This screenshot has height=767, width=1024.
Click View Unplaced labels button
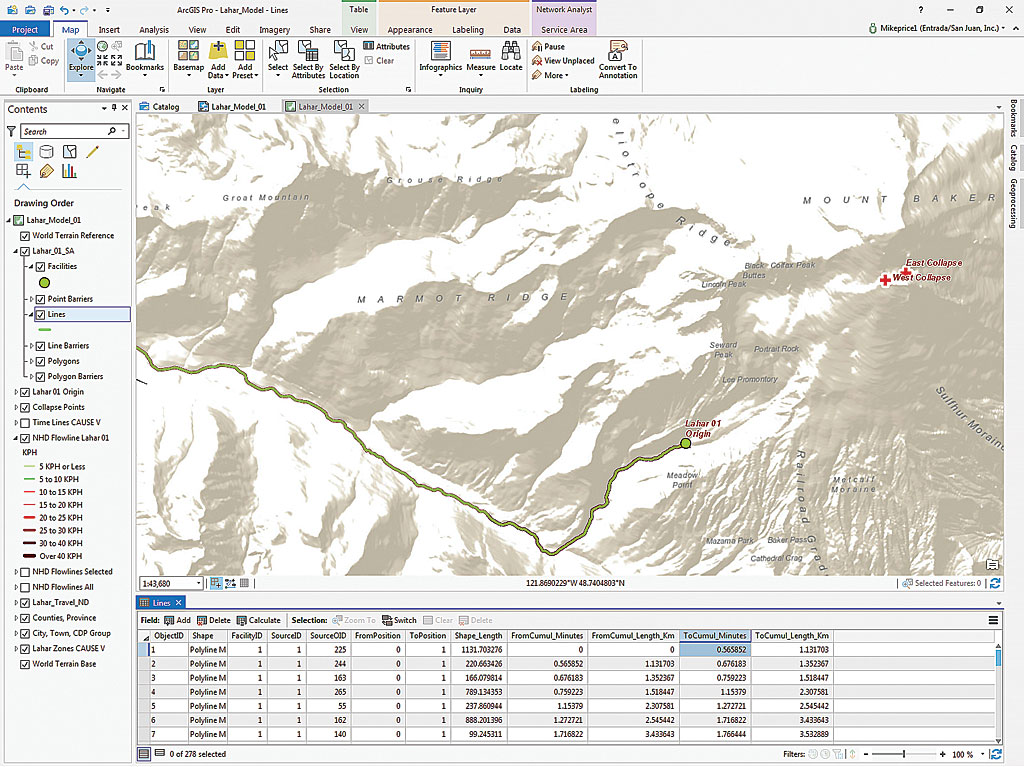(x=563, y=61)
